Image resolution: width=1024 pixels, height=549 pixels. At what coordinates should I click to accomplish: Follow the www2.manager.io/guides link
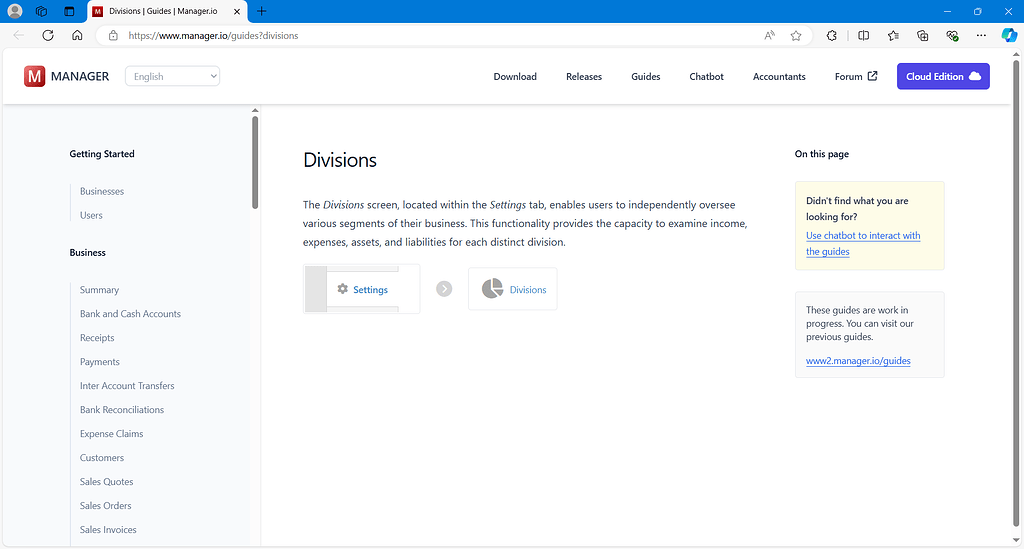click(x=858, y=360)
